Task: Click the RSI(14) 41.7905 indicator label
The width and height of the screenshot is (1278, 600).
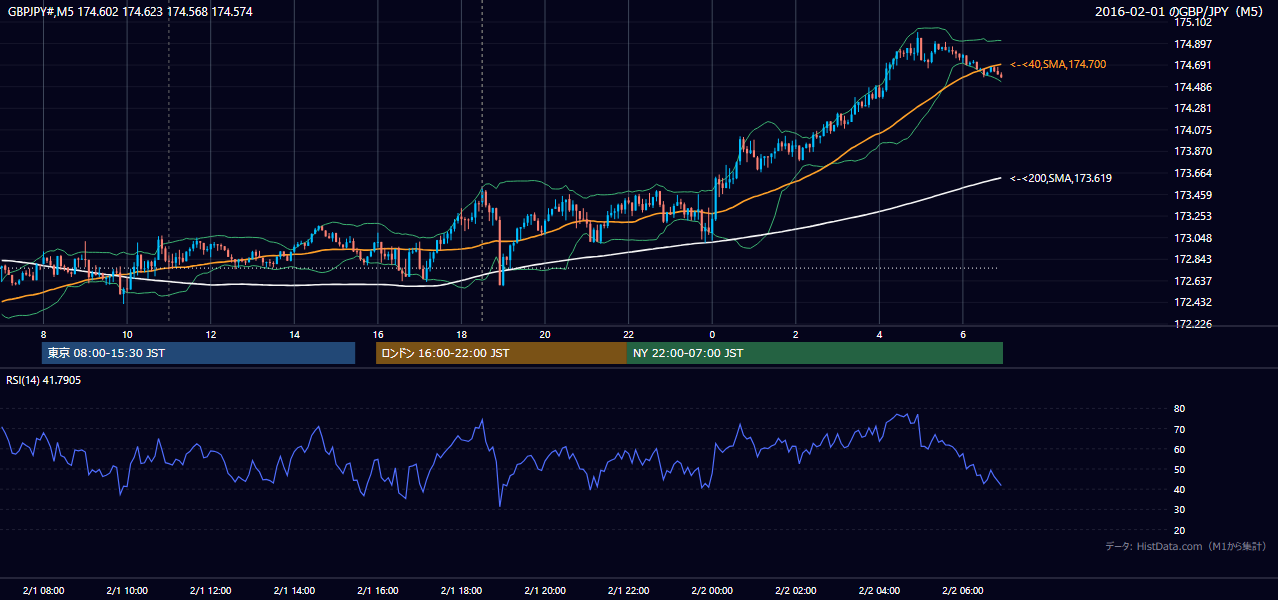Action: [x=44, y=380]
